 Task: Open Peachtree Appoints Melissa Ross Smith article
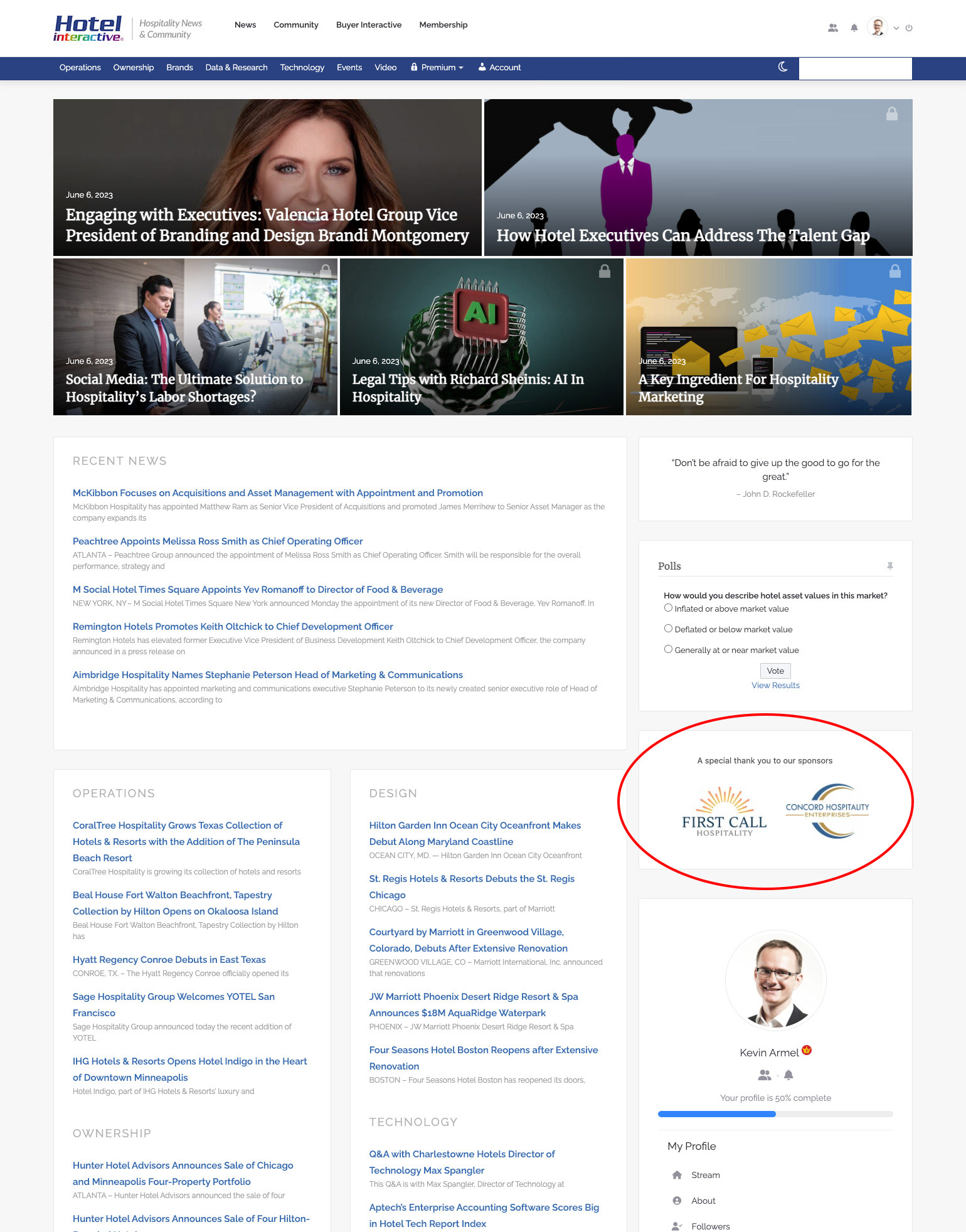(x=218, y=541)
